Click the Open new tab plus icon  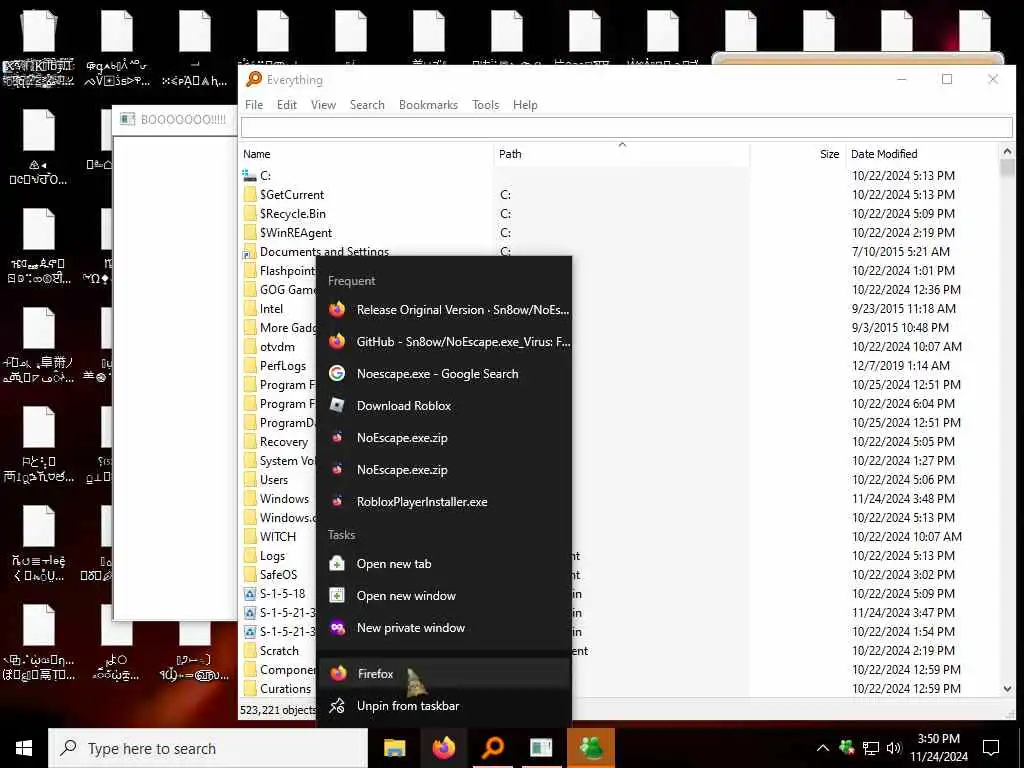click(337, 564)
